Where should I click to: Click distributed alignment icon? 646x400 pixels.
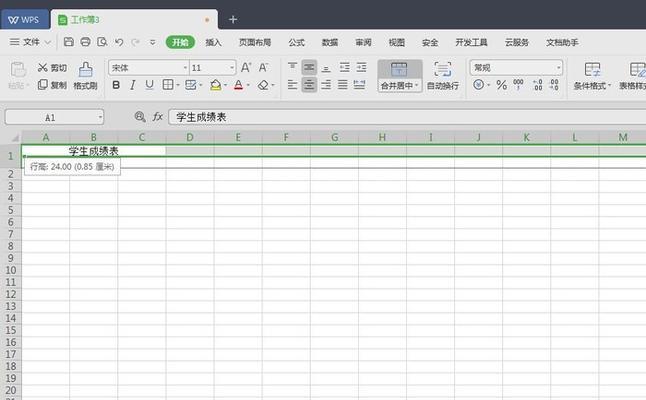[359, 85]
